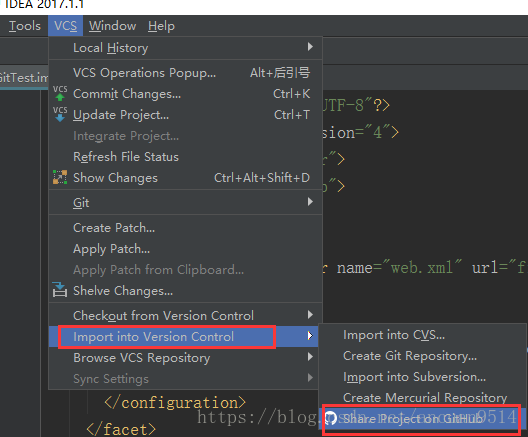Select Update Project menu item
The width and height of the screenshot is (528, 437).
186,115
